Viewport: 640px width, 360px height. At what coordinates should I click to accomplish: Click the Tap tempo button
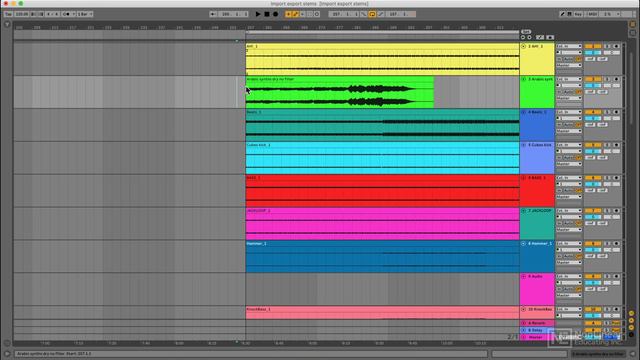click(8, 14)
